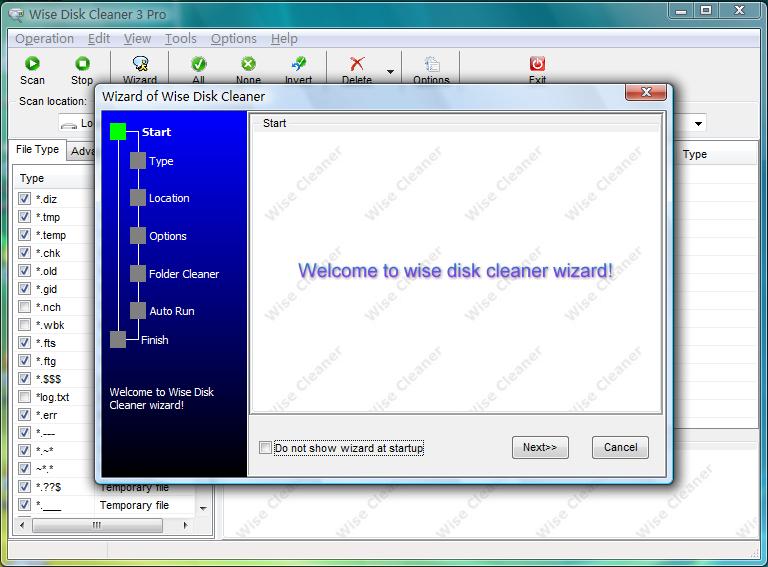Click the Wise Disk Cleaner title bar icon
This screenshot has height=567, width=768.
pos(16,15)
